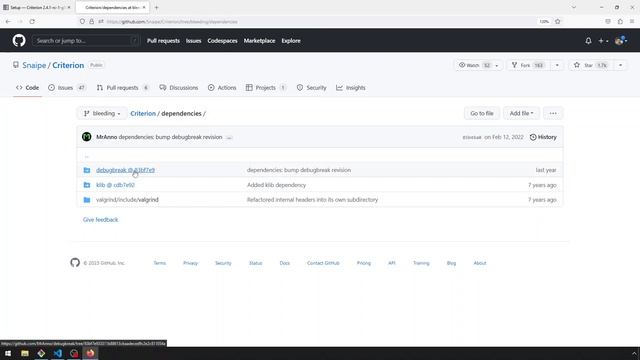The image size is (640, 360).
Task: Expand the Watch options dropdown arrow
Action: pyautogui.click(x=497, y=65)
